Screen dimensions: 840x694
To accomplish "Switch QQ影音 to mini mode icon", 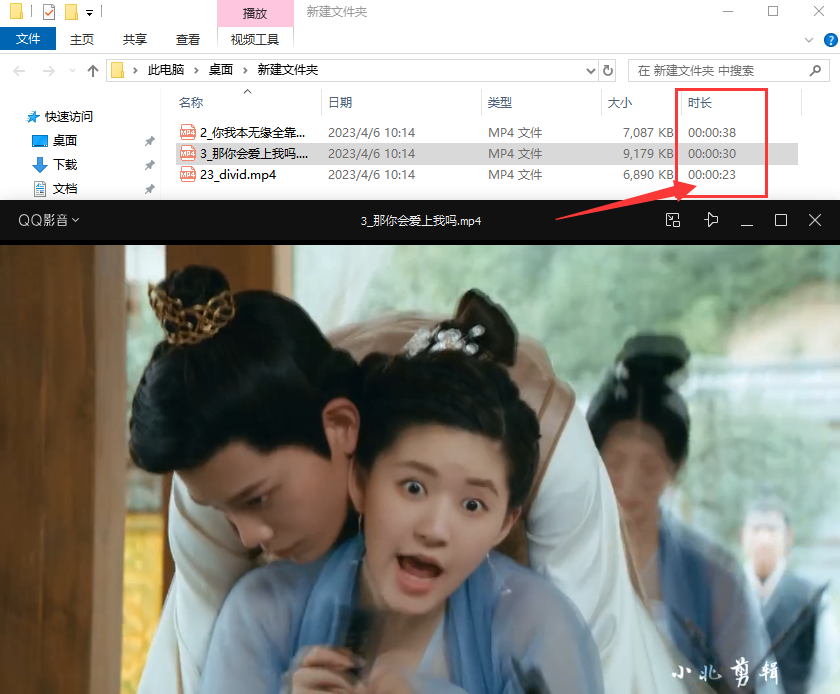I will pos(673,220).
